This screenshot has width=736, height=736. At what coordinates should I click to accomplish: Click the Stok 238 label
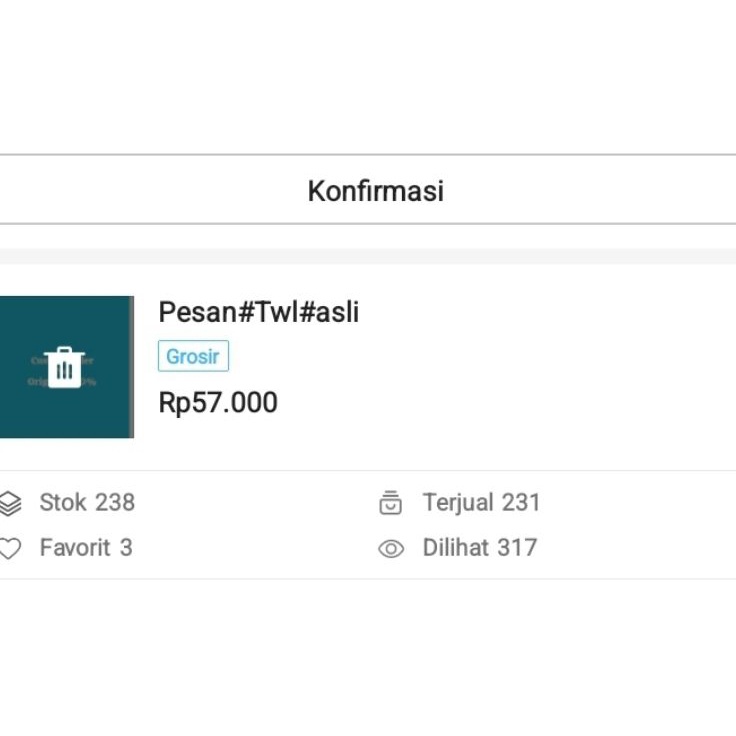click(x=87, y=502)
